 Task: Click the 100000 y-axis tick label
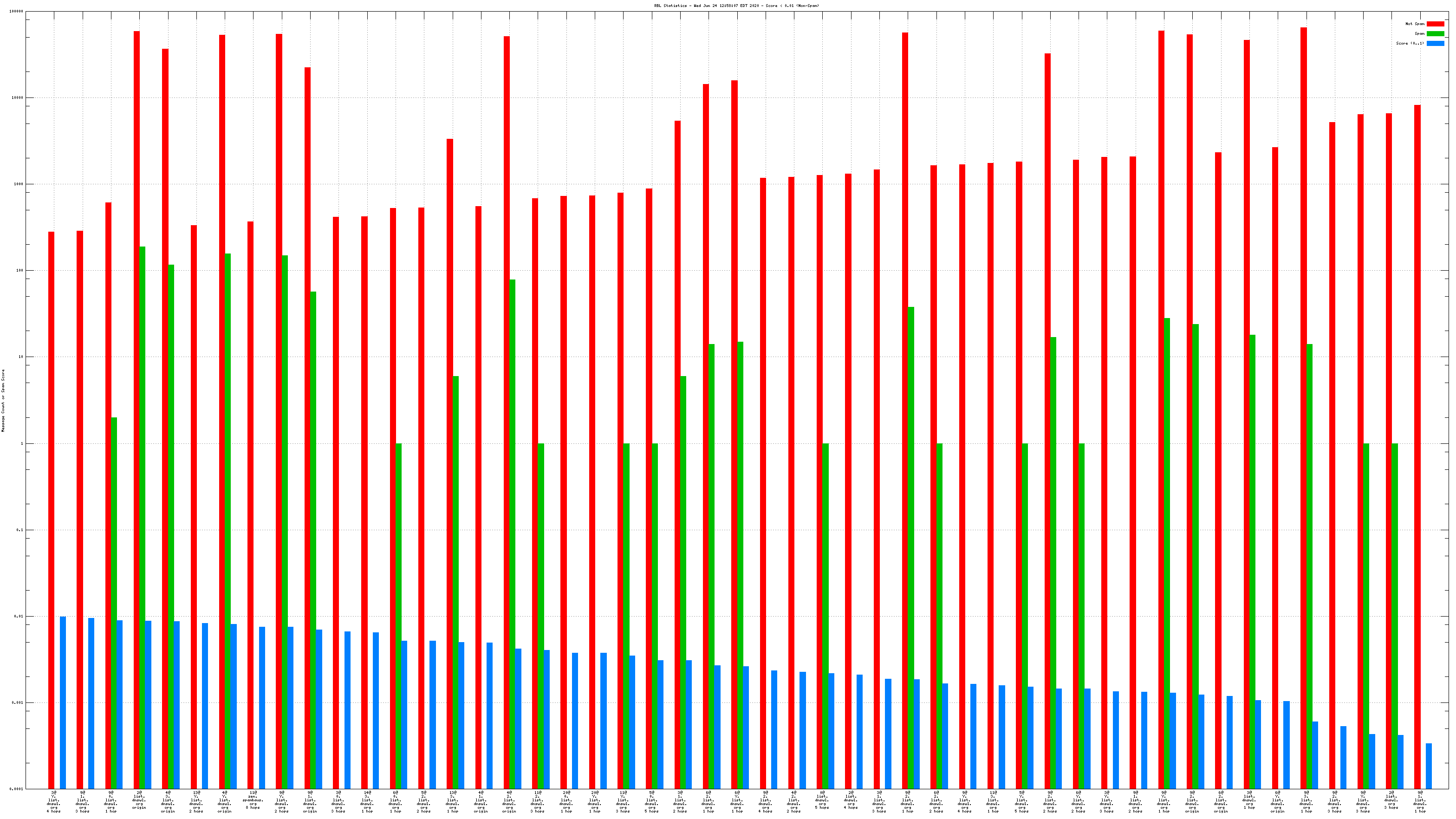[16, 11]
